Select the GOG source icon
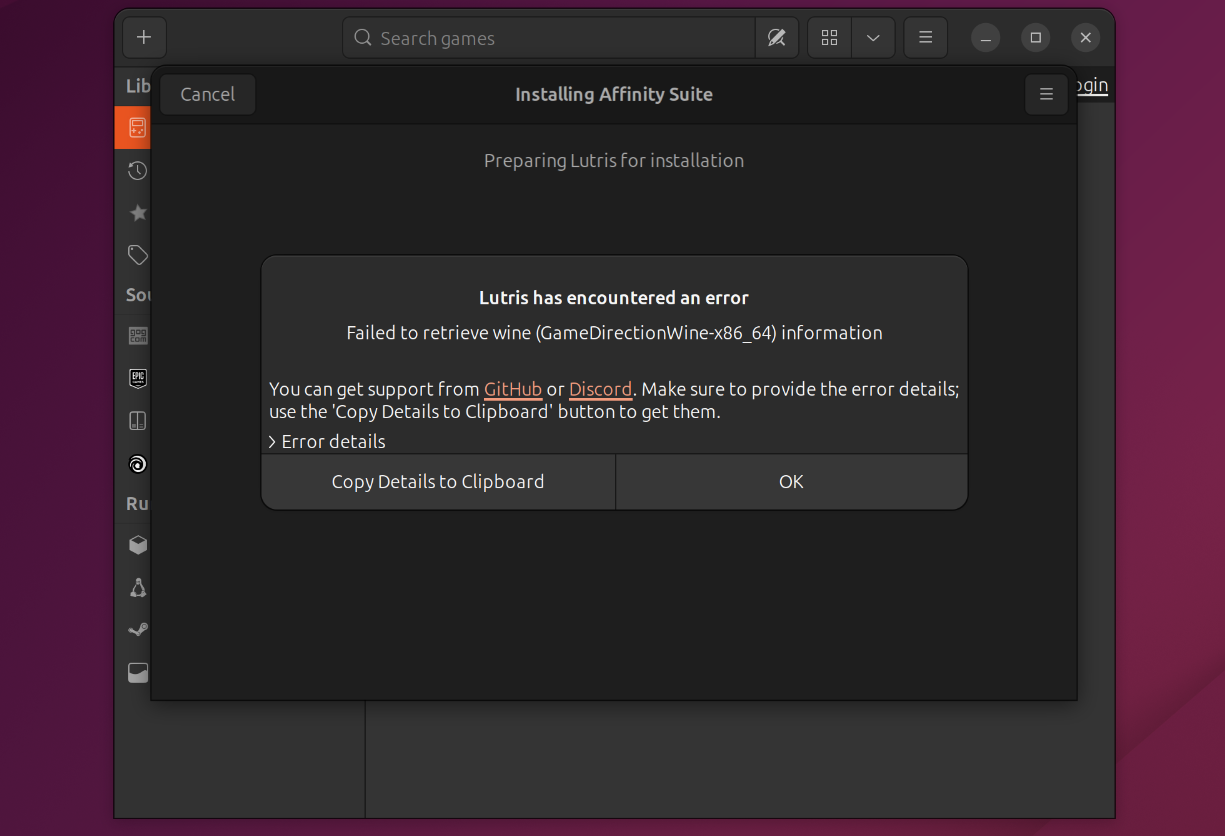Viewport: 1225px width, 836px height. point(138,336)
